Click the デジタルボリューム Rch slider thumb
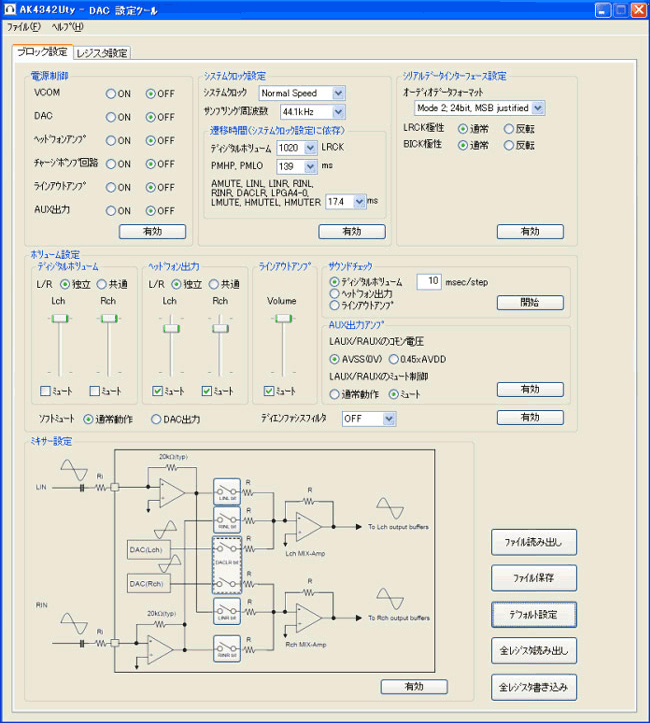This screenshot has height=723, width=650. tap(109, 318)
